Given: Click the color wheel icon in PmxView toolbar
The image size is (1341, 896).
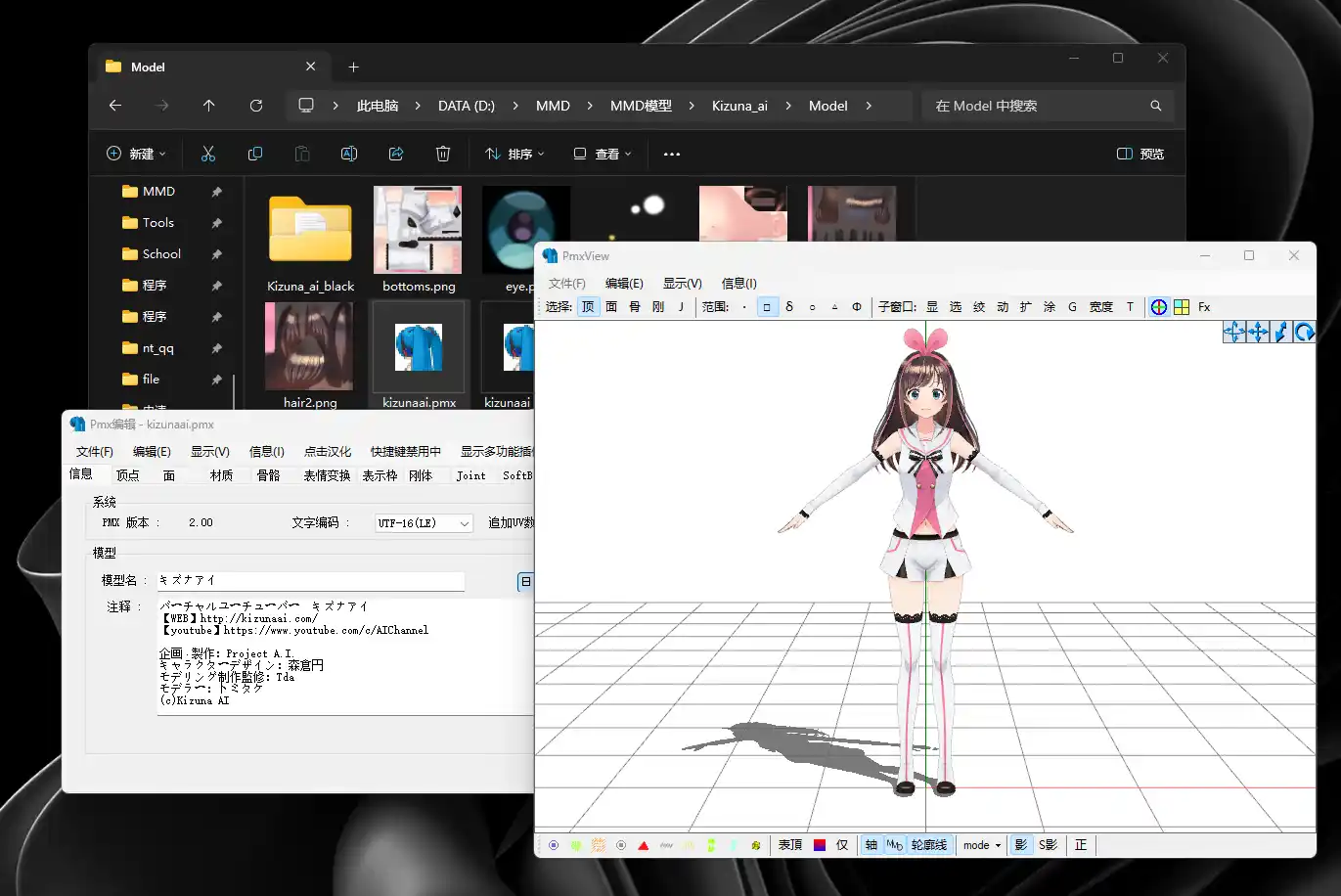Looking at the screenshot, I should pos(1159,307).
